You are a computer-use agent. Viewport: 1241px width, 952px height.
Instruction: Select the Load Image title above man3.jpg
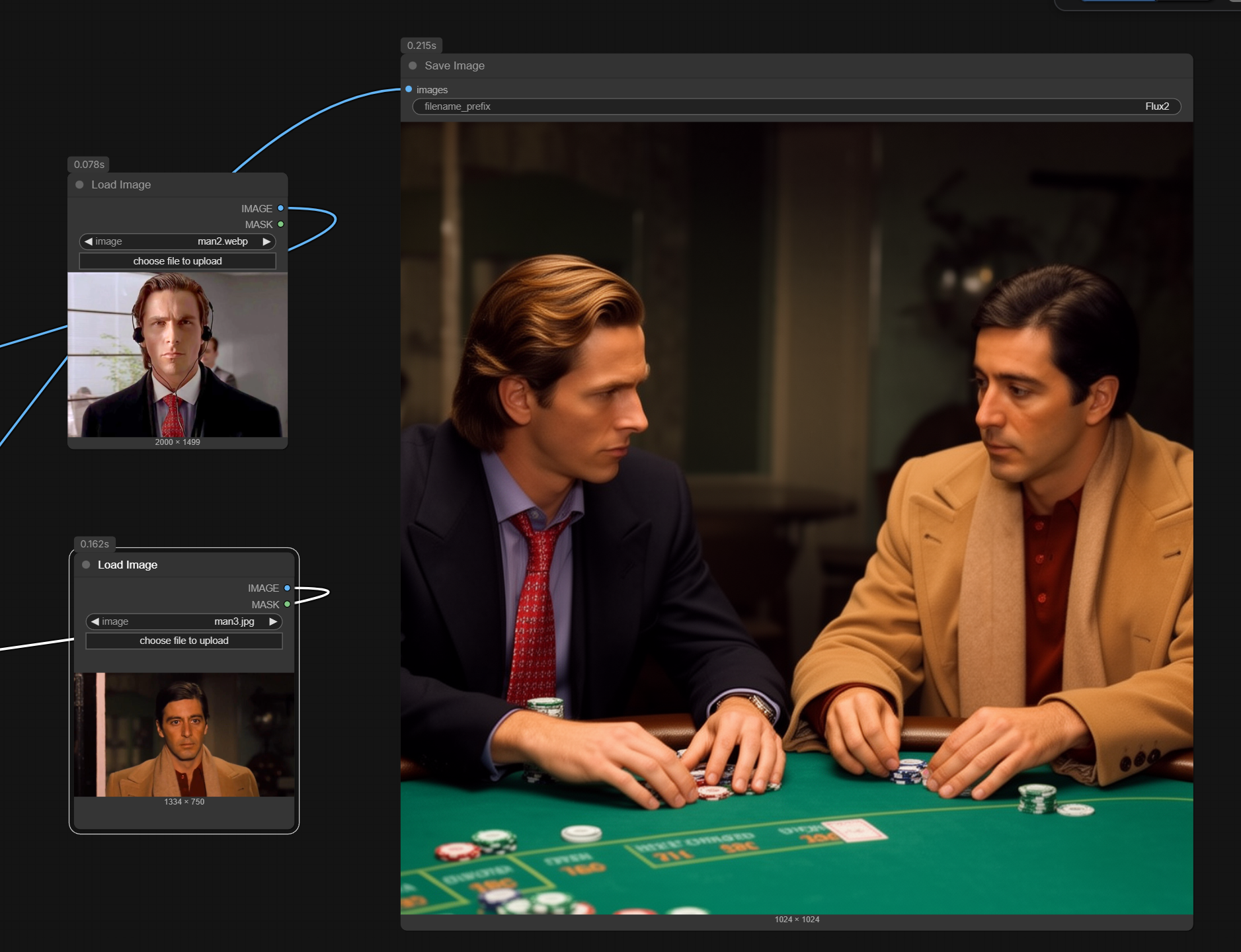(128, 565)
